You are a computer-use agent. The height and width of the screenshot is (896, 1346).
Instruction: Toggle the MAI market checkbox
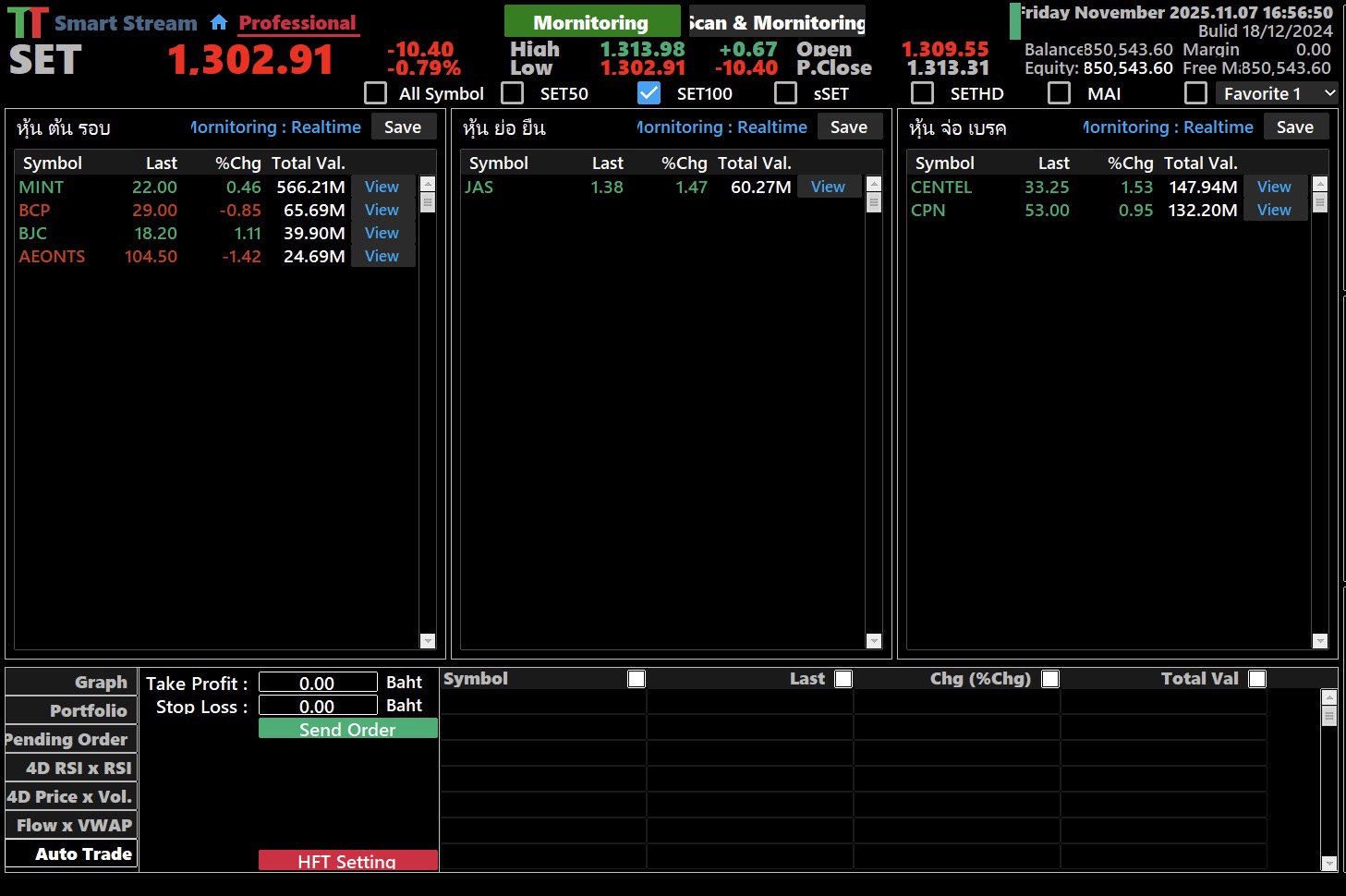[1060, 93]
